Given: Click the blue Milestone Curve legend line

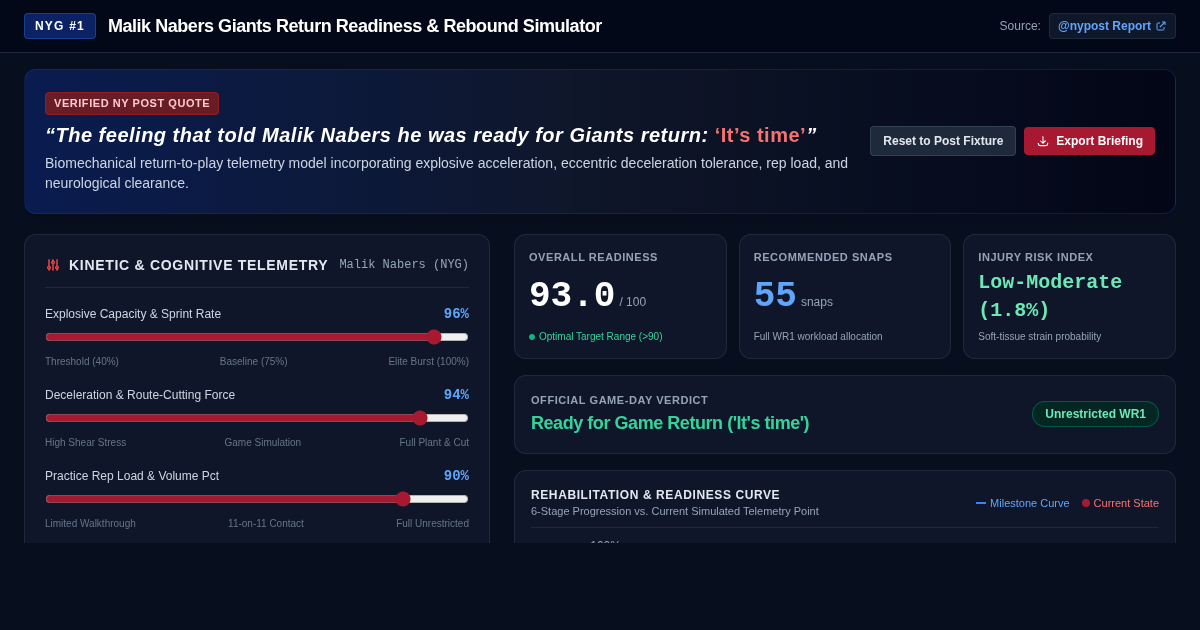Looking at the screenshot, I should tap(981, 503).
